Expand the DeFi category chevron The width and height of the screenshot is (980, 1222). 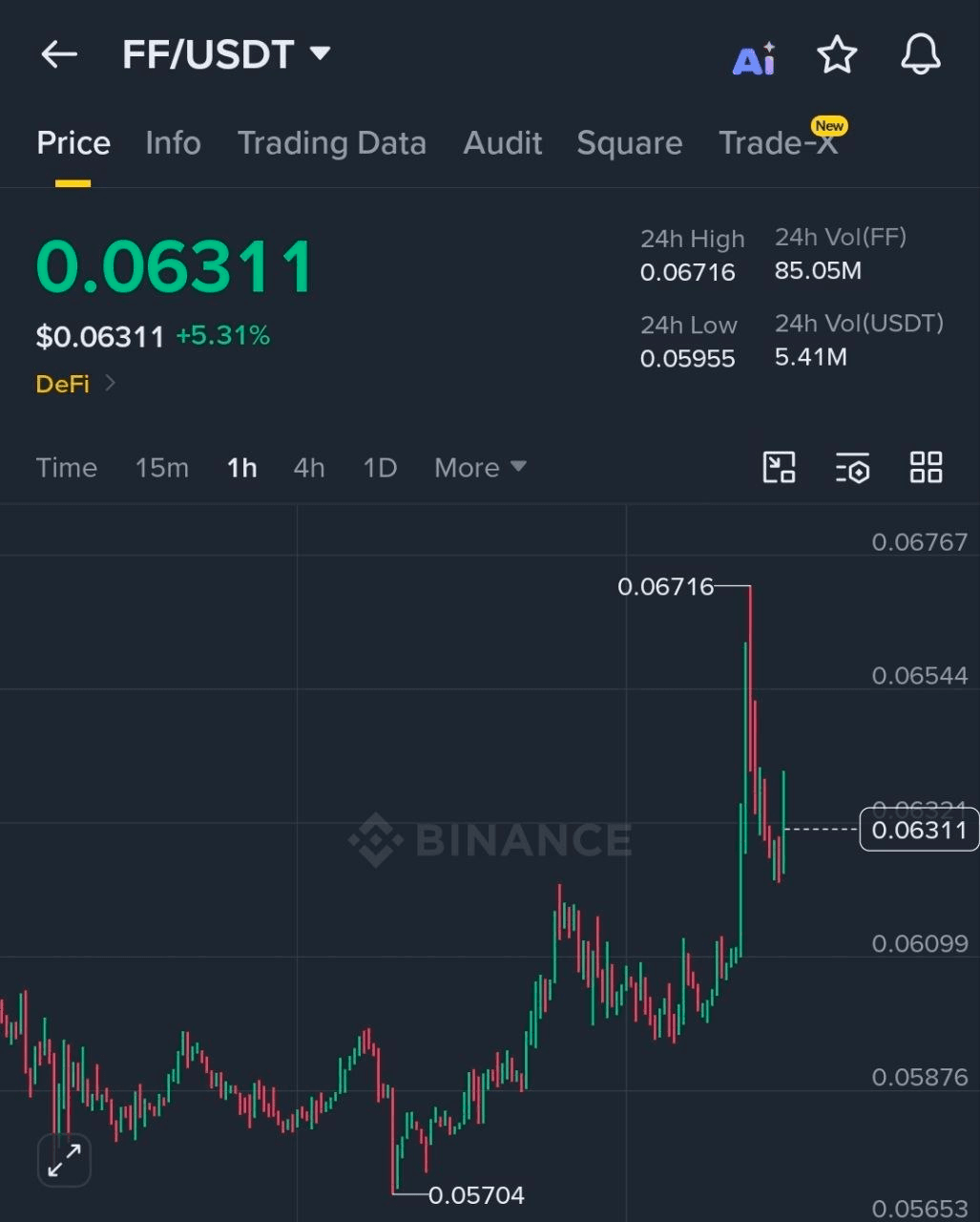pyautogui.click(x=110, y=383)
